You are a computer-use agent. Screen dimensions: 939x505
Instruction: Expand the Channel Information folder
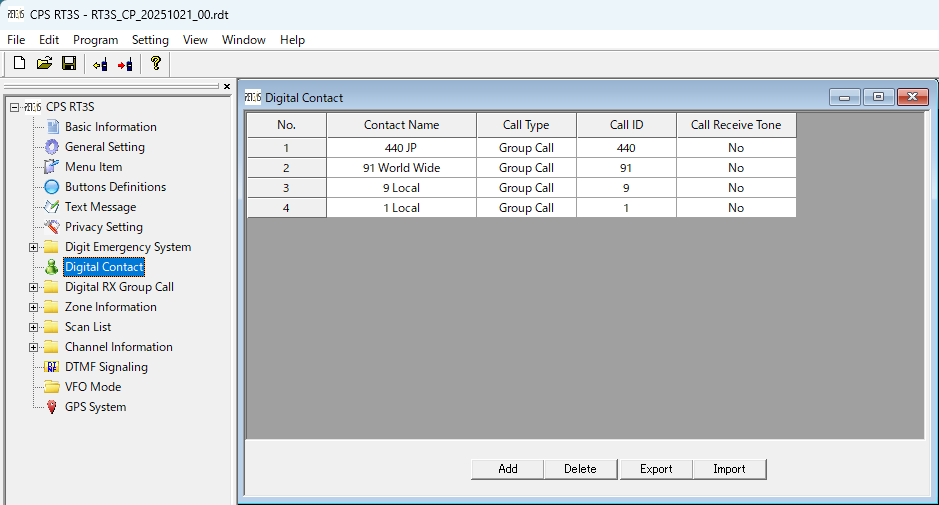(x=34, y=347)
